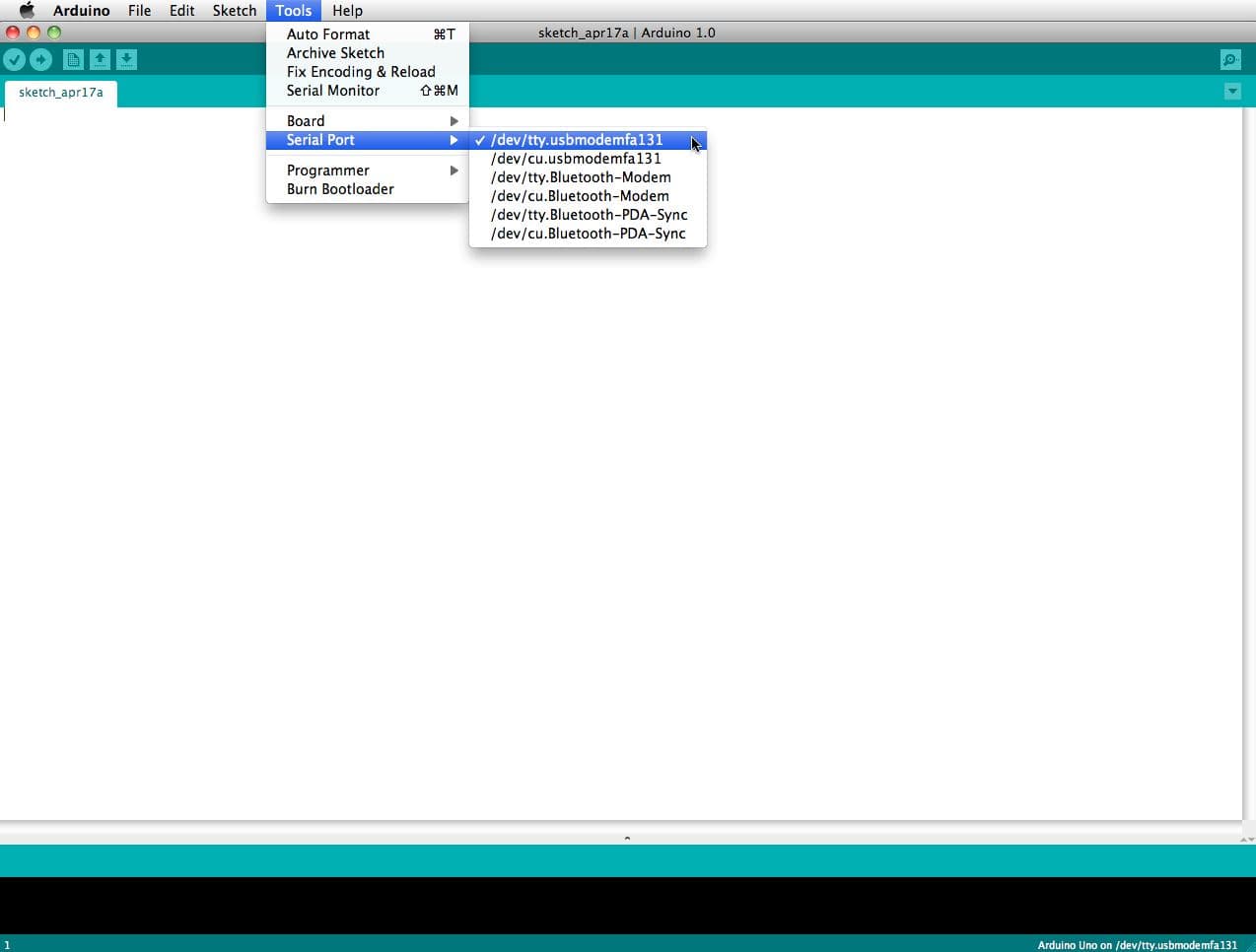Viewport: 1256px width, 952px height.
Task: Open the Sketch menu
Action: 234,11
